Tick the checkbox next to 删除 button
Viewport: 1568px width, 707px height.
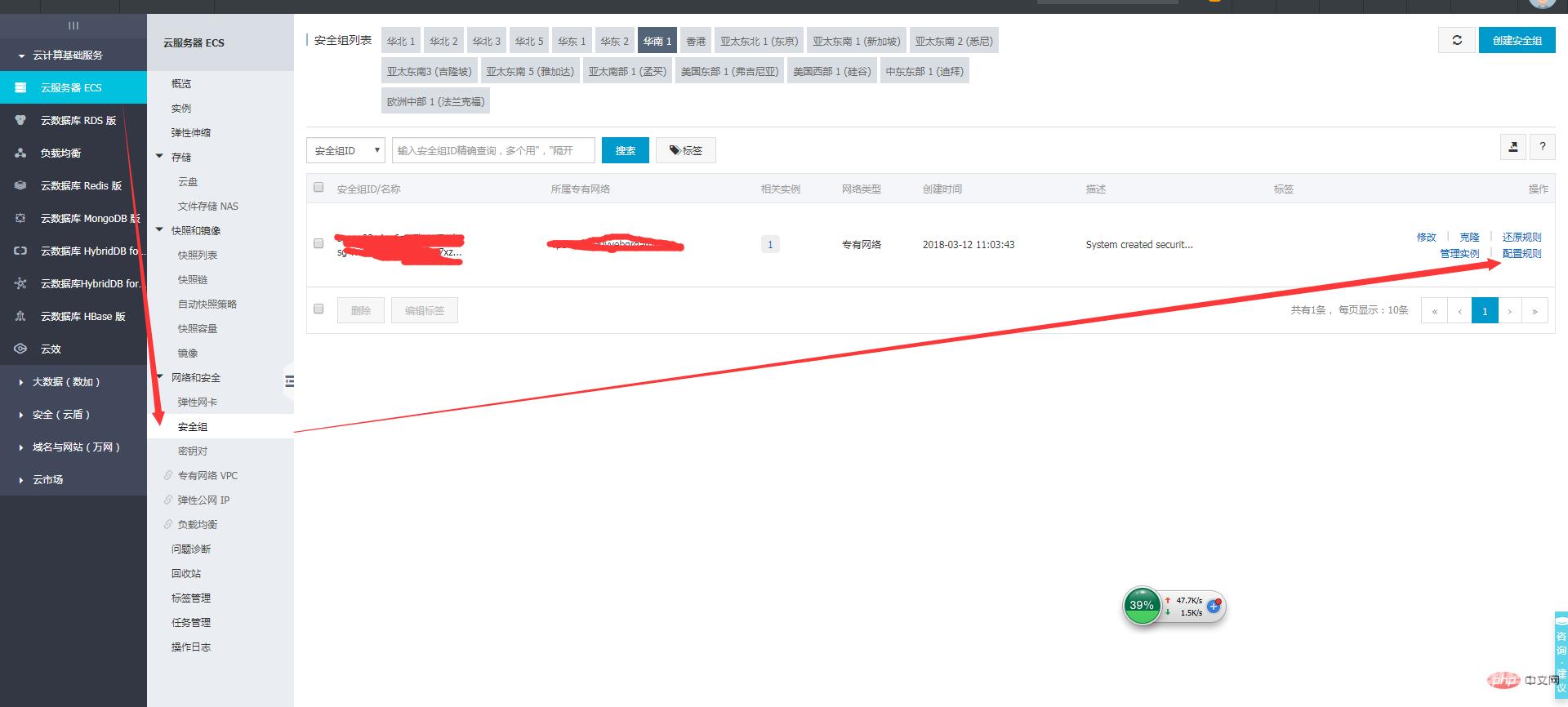click(318, 309)
